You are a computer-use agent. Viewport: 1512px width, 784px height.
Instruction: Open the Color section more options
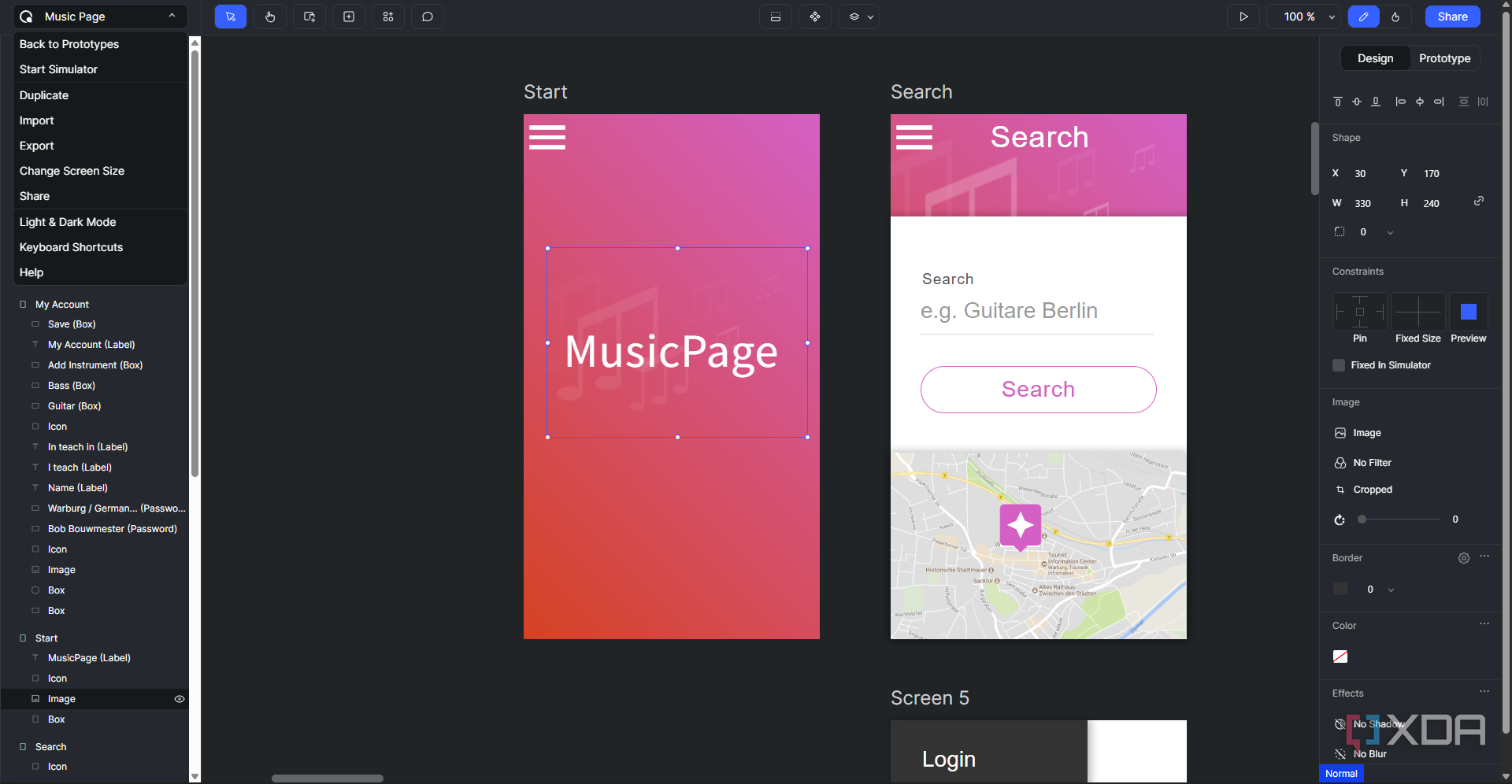click(1484, 624)
